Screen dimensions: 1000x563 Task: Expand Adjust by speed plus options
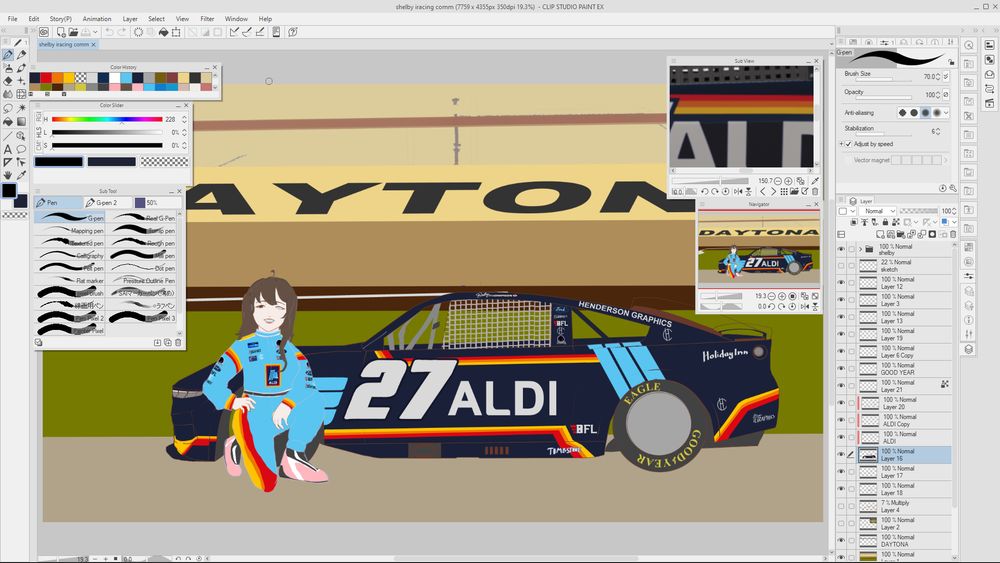[x=841, y=144]
